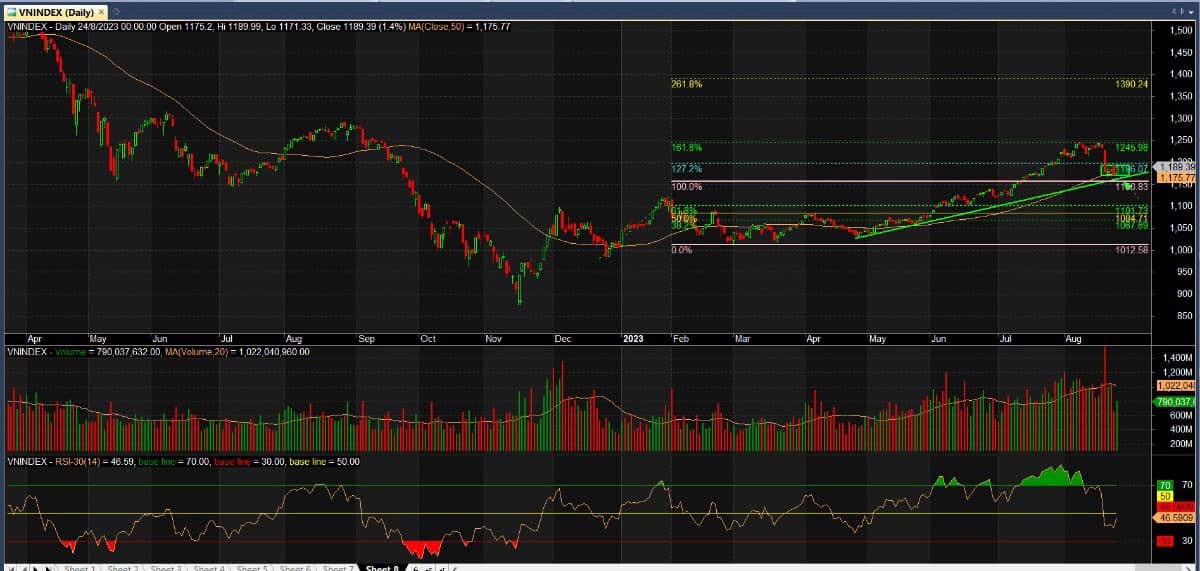Click the green 70 RSI level marker
1200x571 pixels.
click(x=1164, y=485)
